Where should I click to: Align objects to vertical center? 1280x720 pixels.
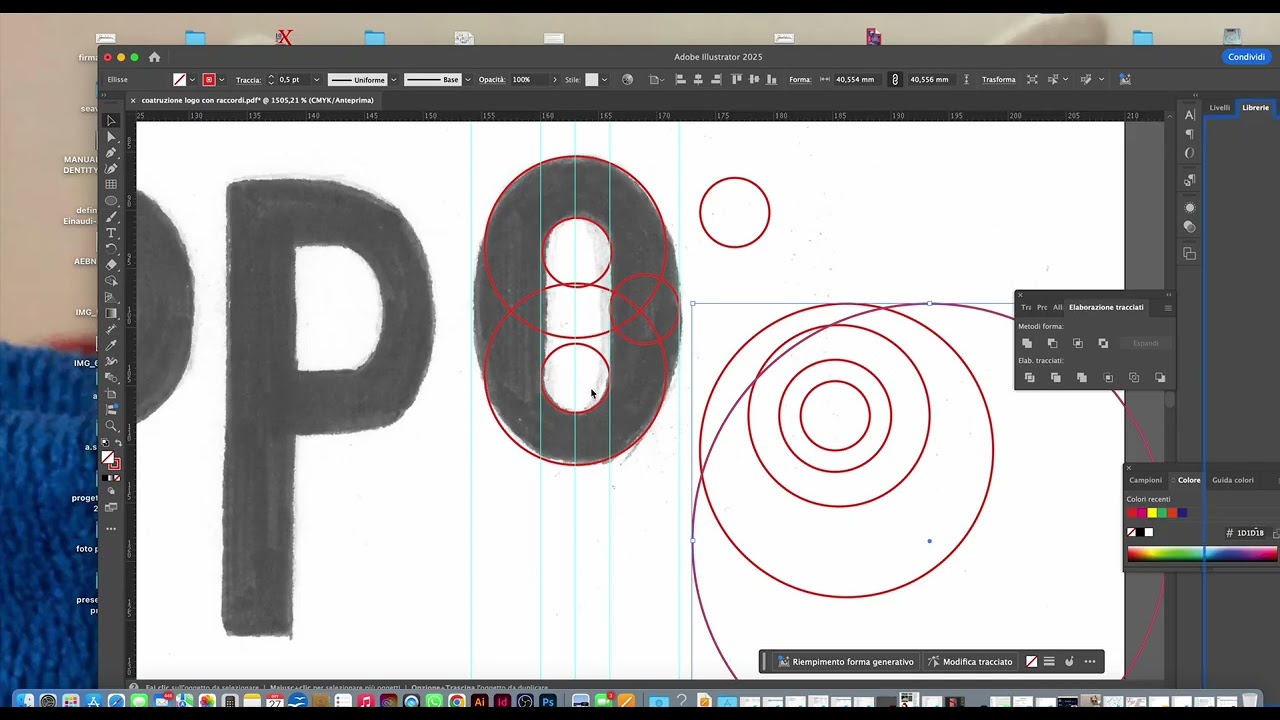(x=754, y=79)
